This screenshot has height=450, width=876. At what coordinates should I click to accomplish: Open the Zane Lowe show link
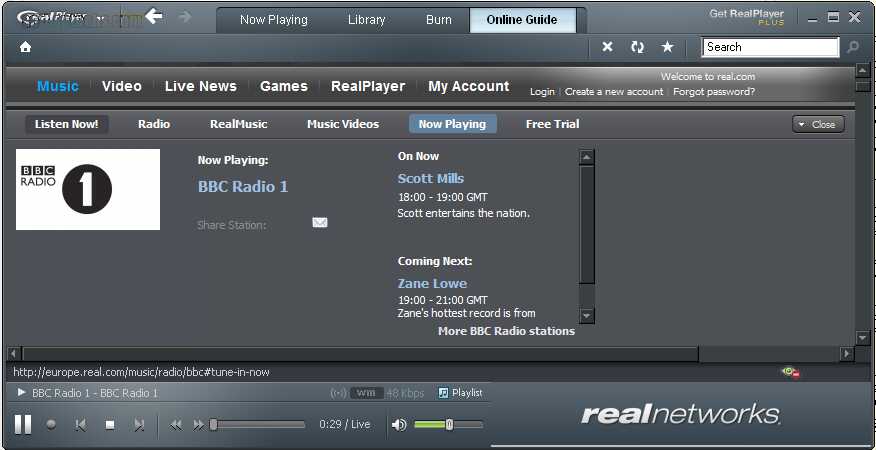432,283
